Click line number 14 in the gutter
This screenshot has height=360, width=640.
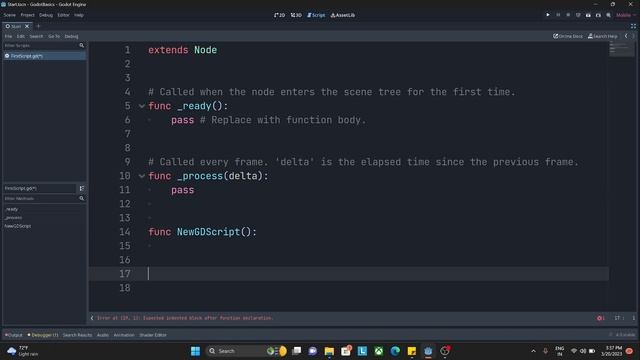coord(125,232)
